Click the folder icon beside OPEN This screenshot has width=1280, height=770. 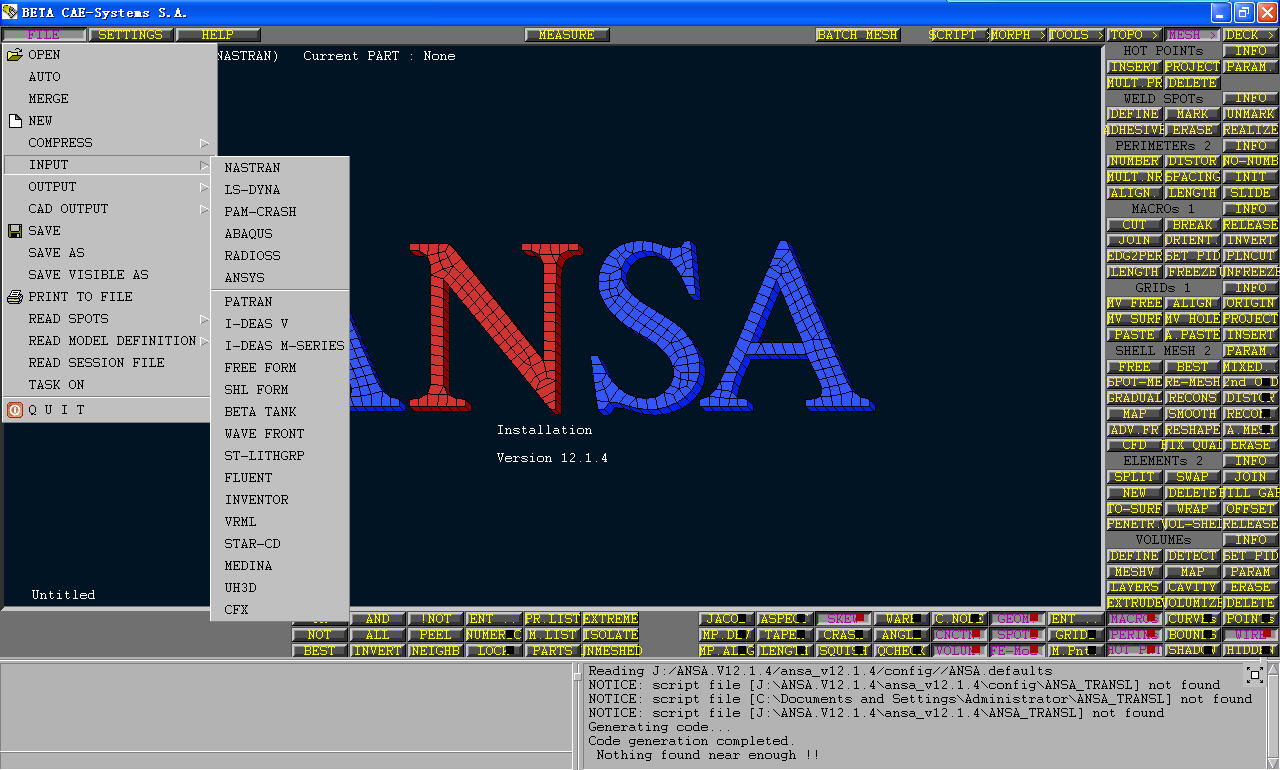14,55
